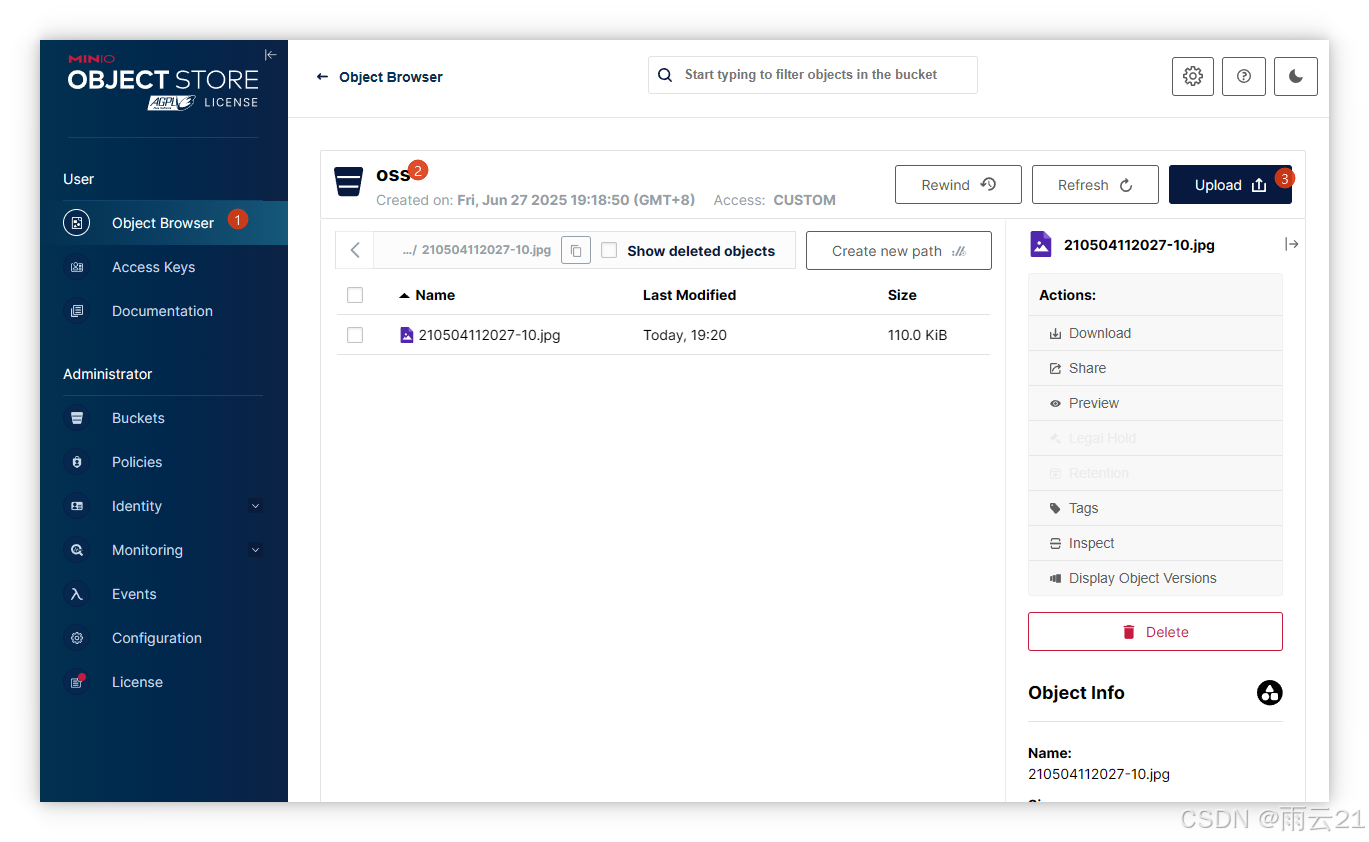Navigate to Access Keys
This screenshot has width=1369, height=842.
(153, 267)
